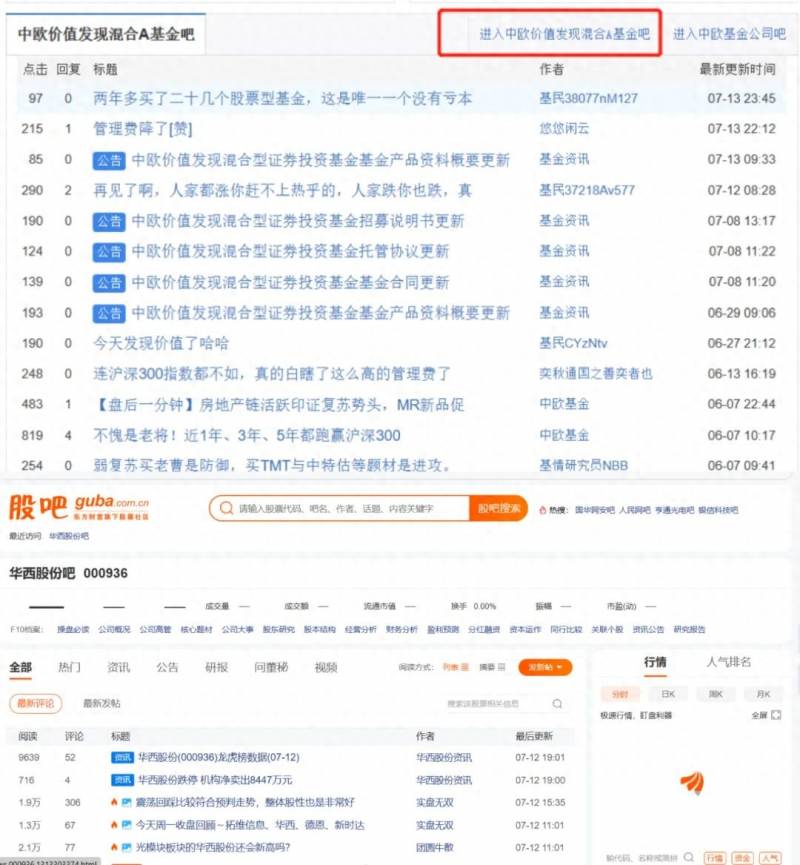Open the 研报 tab
This screenshot has width=800, height=865.
tap(216, 668)
